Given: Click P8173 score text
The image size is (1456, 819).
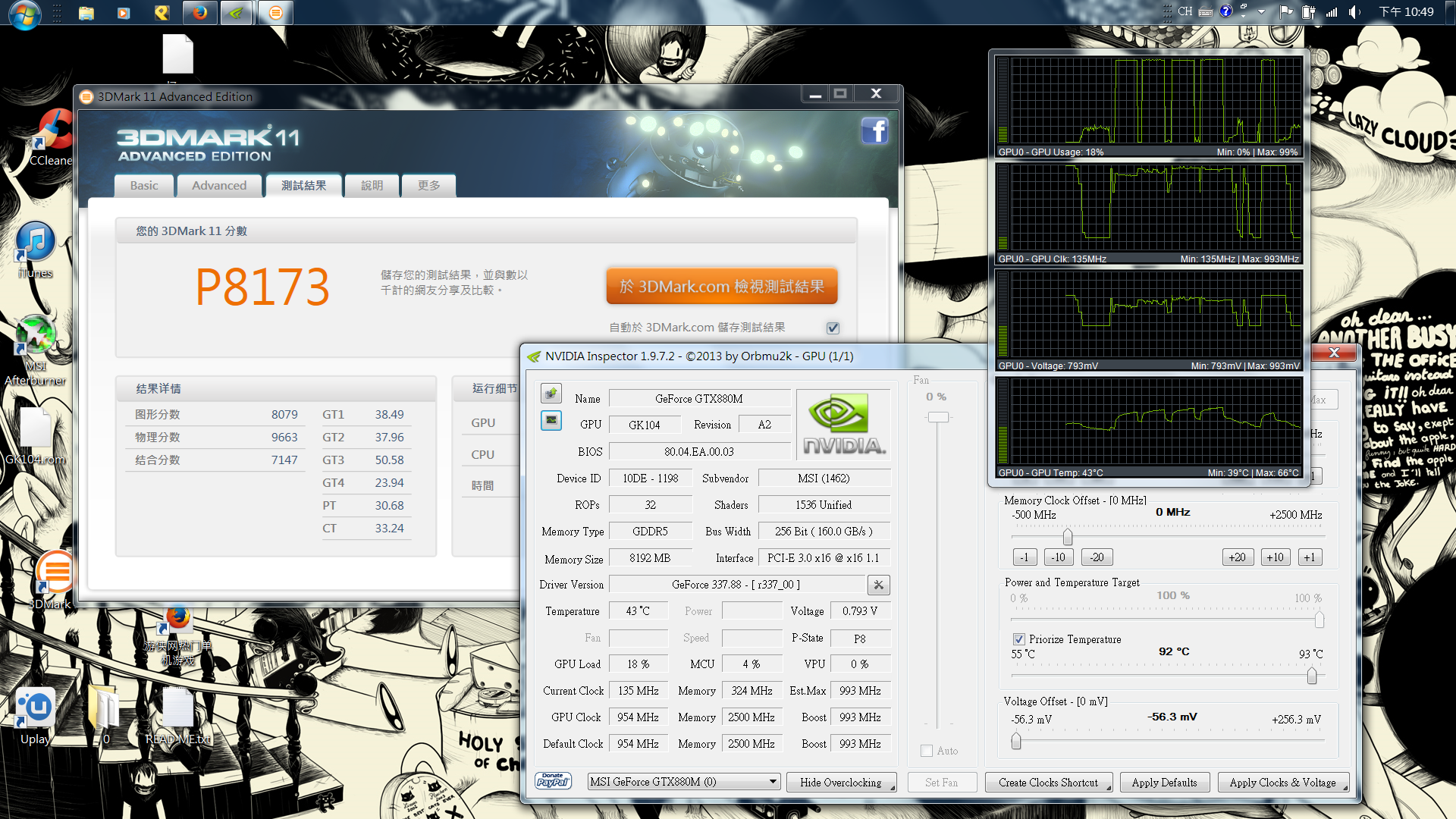Looking at the screenshot, I should [x=262, y=287].
